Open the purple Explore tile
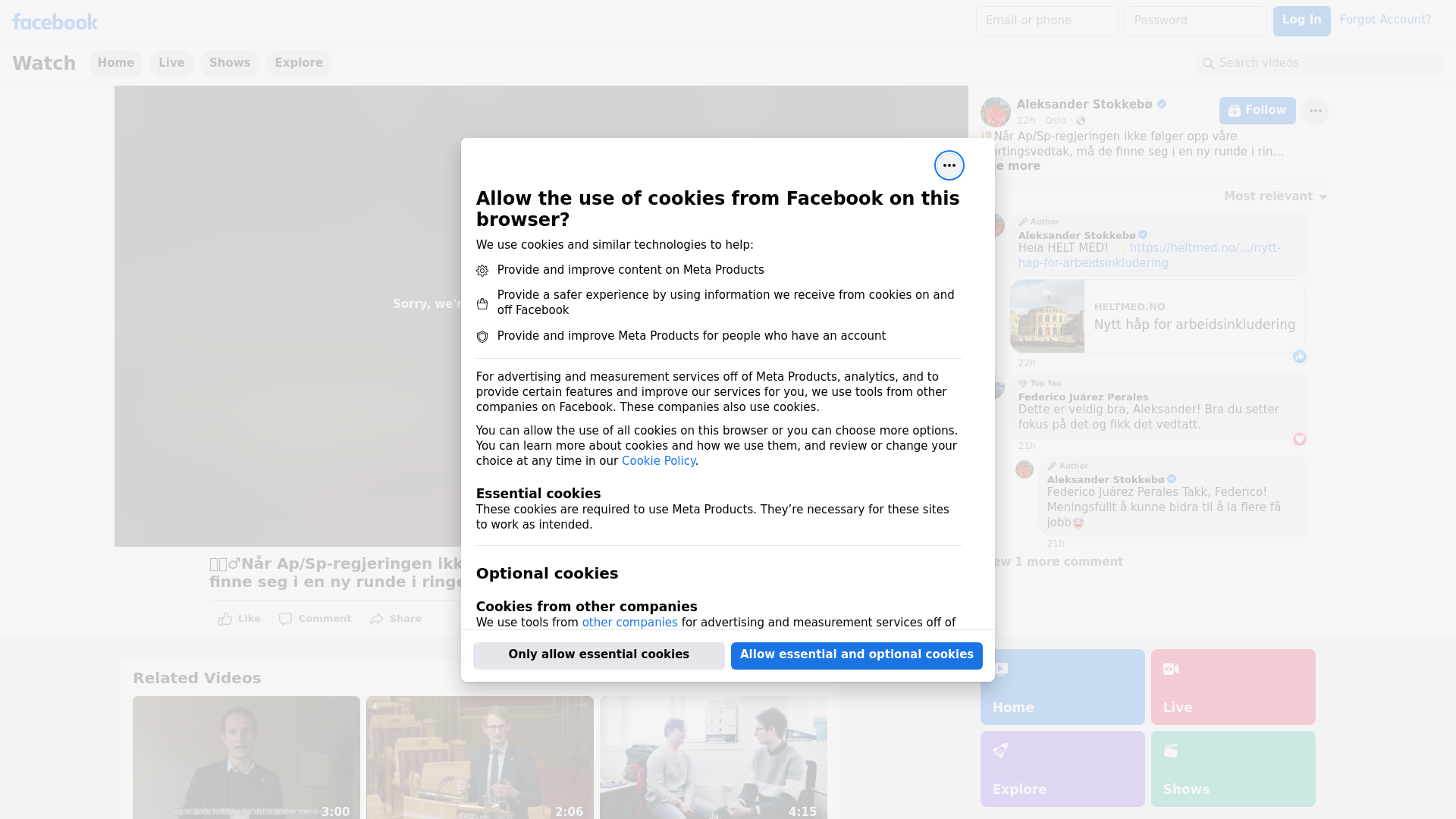The height and width of the screenshot is (819, 1456). (1062, 769)
